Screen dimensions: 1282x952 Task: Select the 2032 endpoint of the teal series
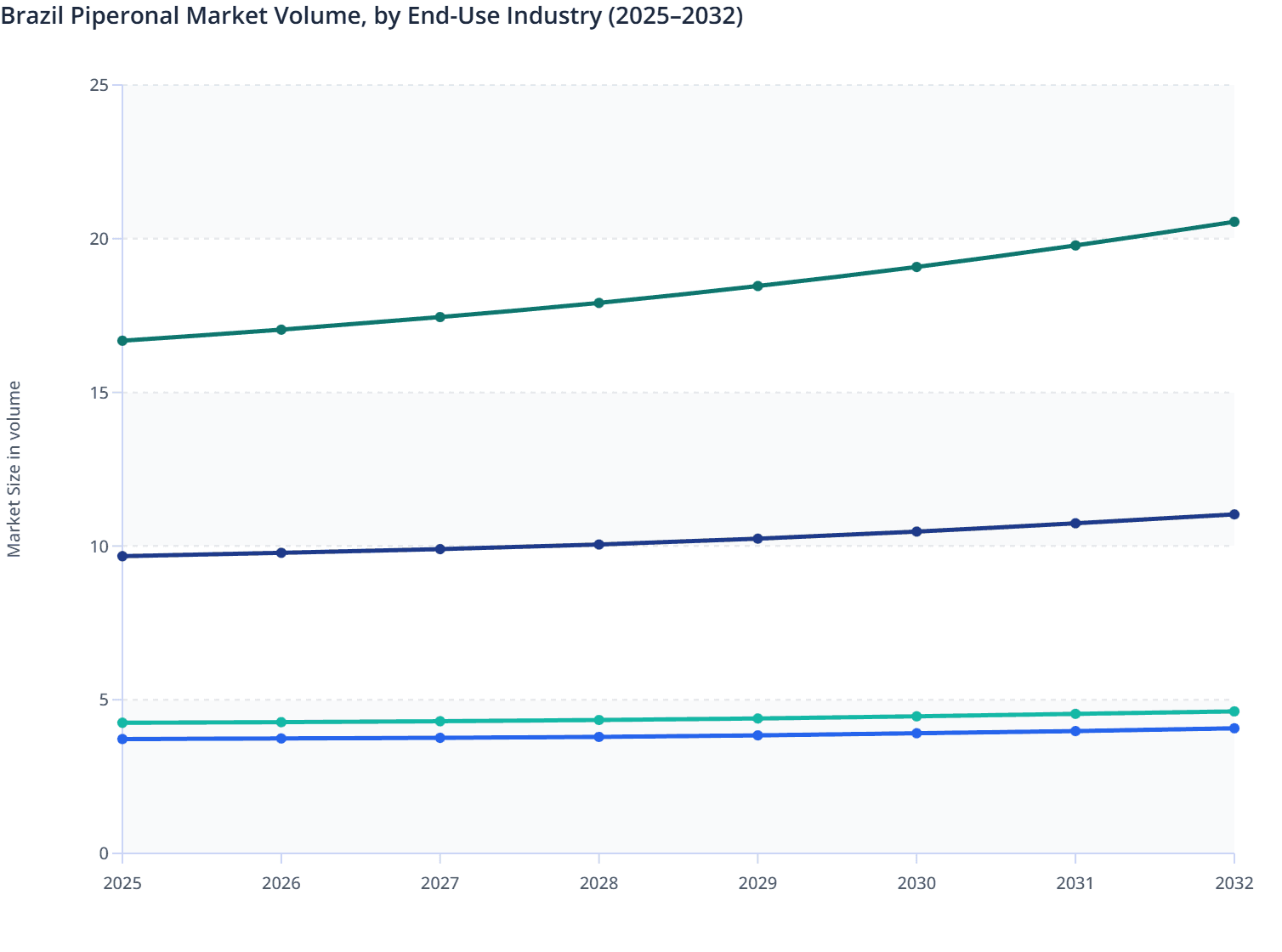click(x=1234, y=222)
